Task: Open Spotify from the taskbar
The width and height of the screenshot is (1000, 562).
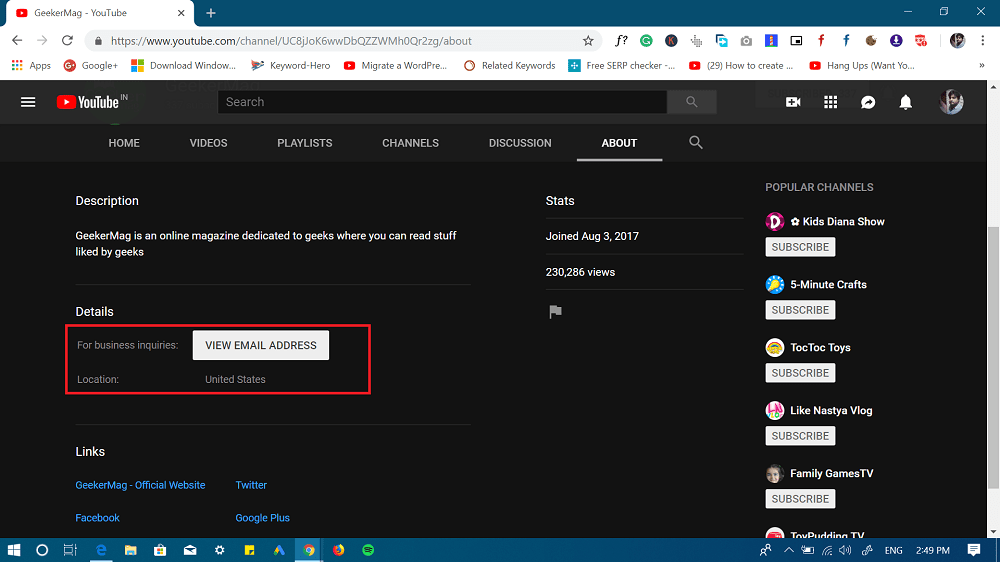Action: pos(368,550)
